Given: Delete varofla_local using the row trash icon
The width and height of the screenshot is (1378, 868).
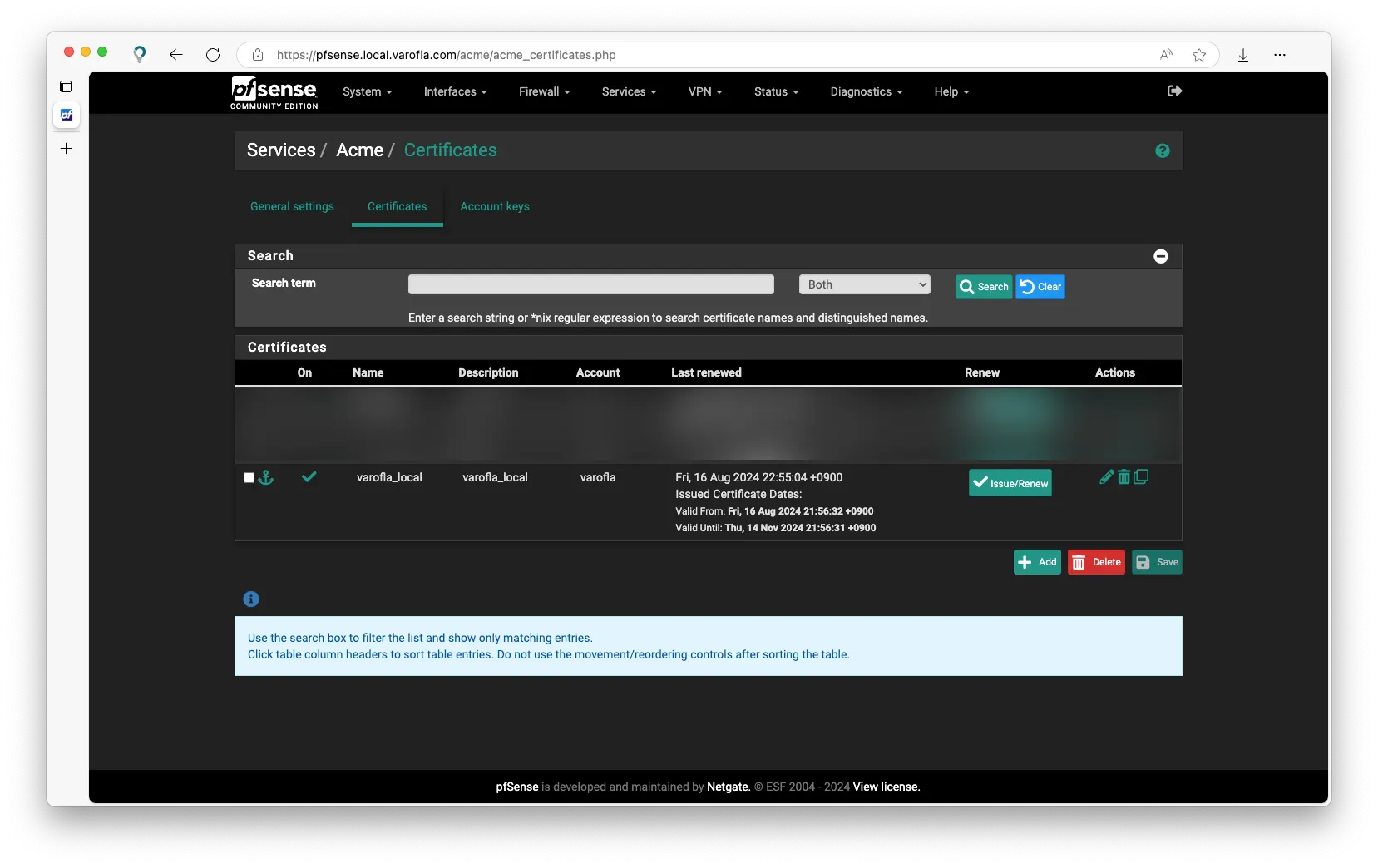Looking at the screenshot, I should pos(1124,476).
